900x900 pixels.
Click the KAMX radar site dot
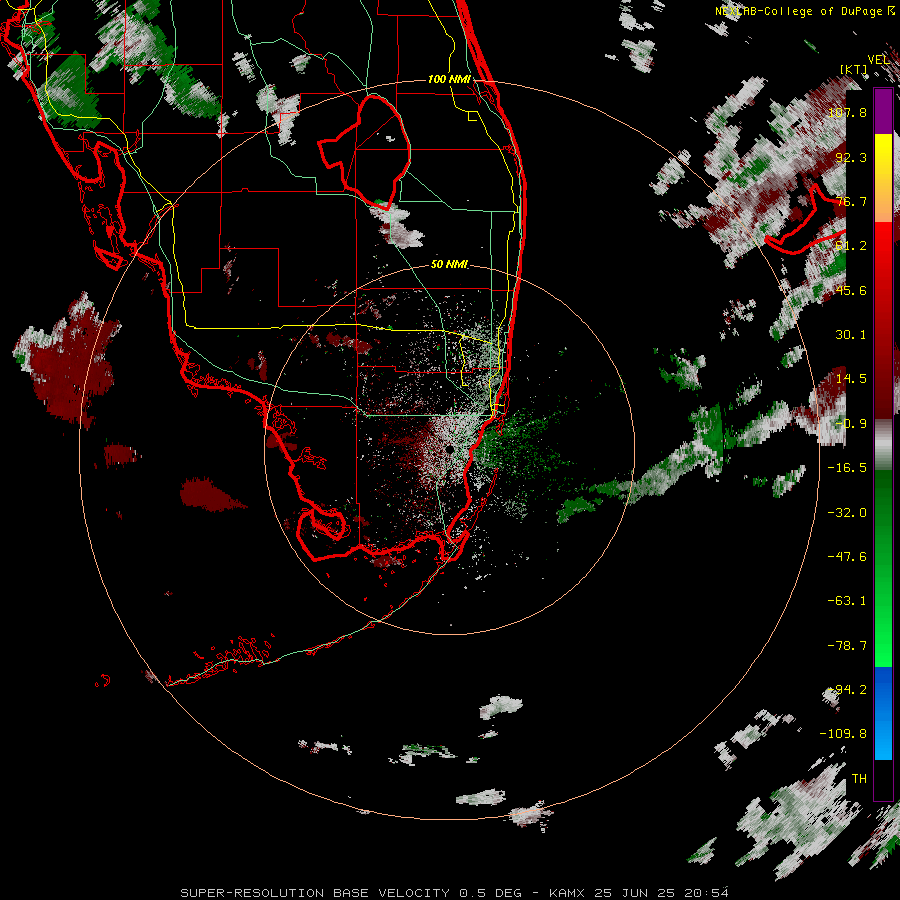(451, 449)
